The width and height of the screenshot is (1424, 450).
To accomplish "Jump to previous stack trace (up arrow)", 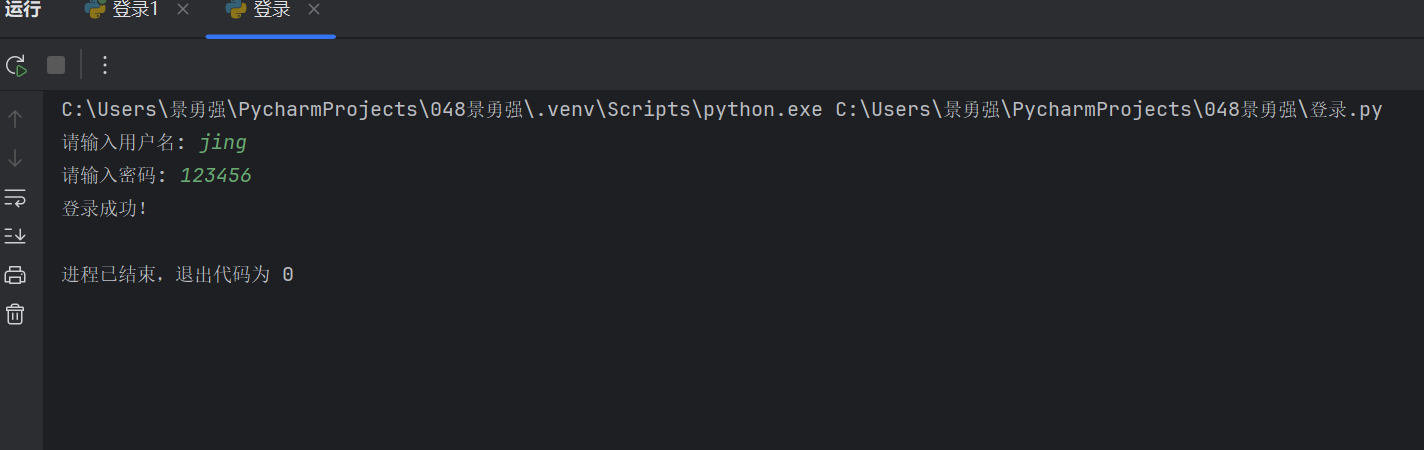I will click(15, 120).
